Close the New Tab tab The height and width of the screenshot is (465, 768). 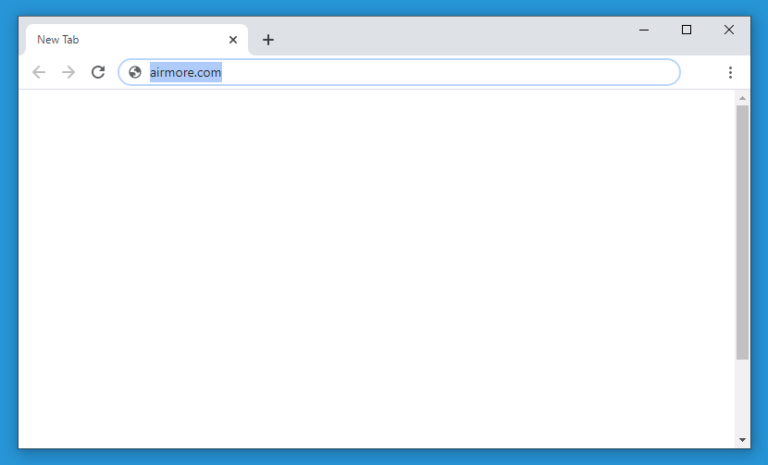coord(233,40)
